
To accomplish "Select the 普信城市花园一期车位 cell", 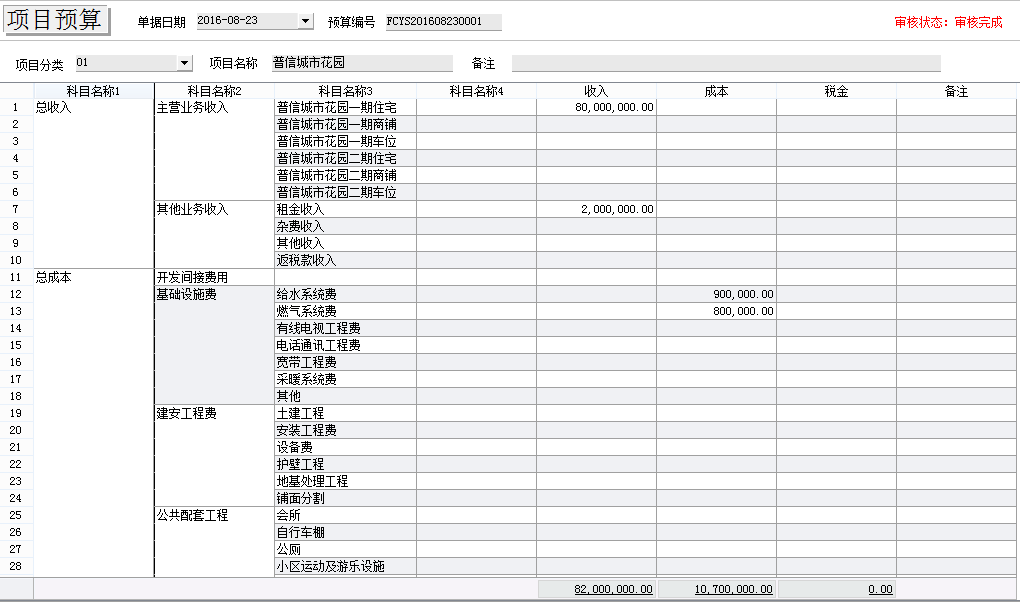I will [345, 141].
